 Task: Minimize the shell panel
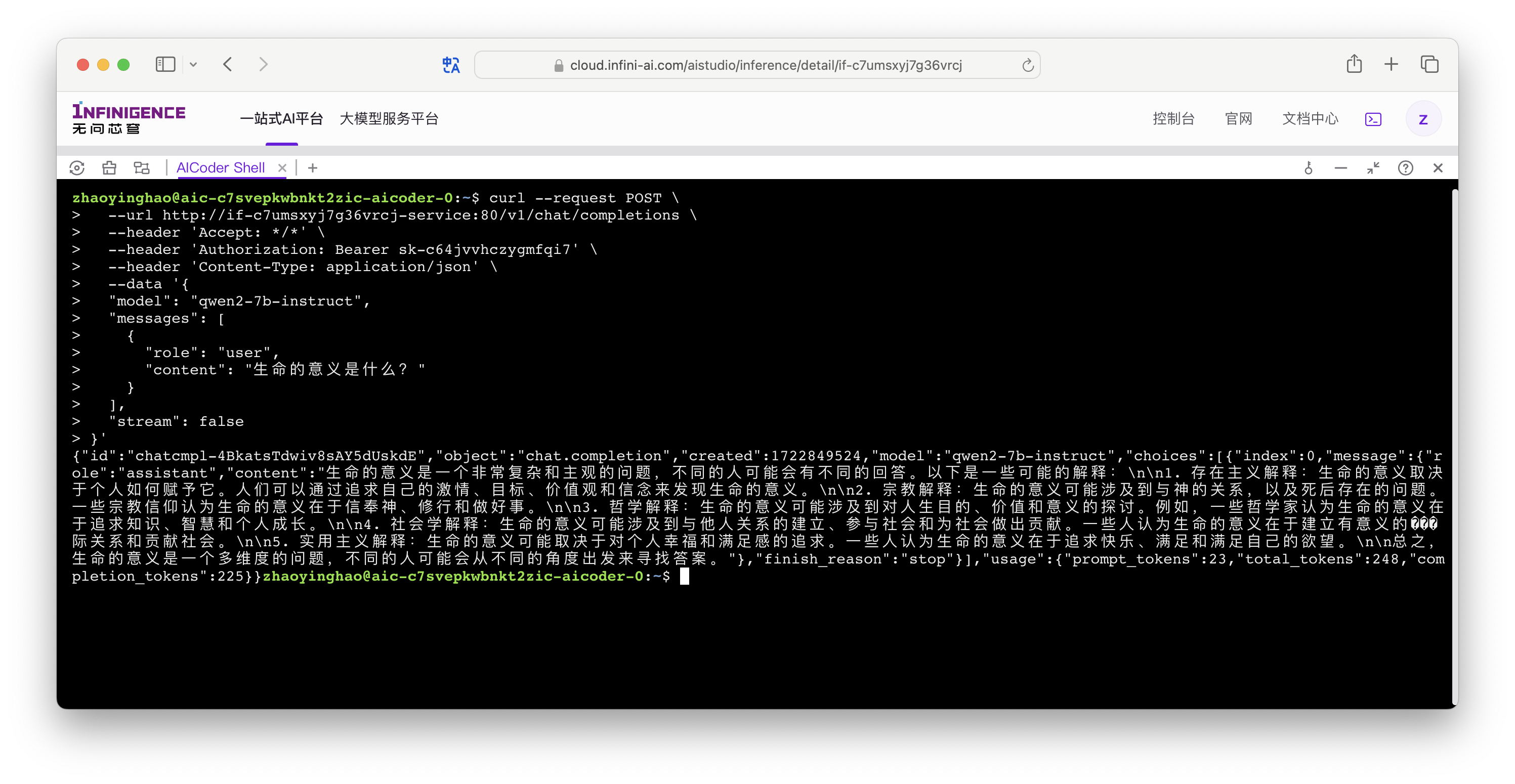point(1340,168)
